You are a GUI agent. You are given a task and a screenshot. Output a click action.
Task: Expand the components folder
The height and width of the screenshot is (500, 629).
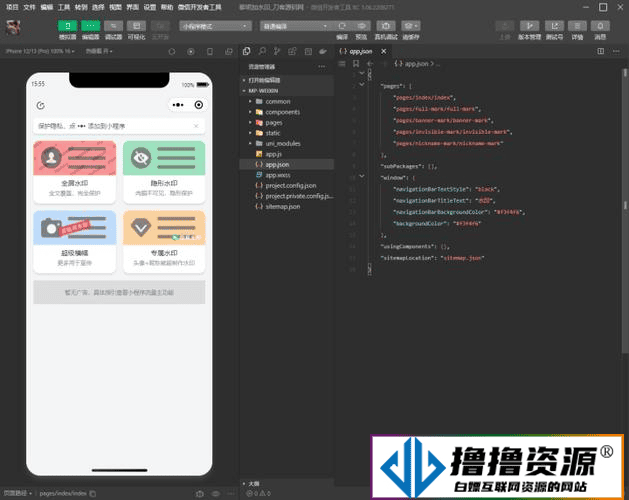(287, 112)
